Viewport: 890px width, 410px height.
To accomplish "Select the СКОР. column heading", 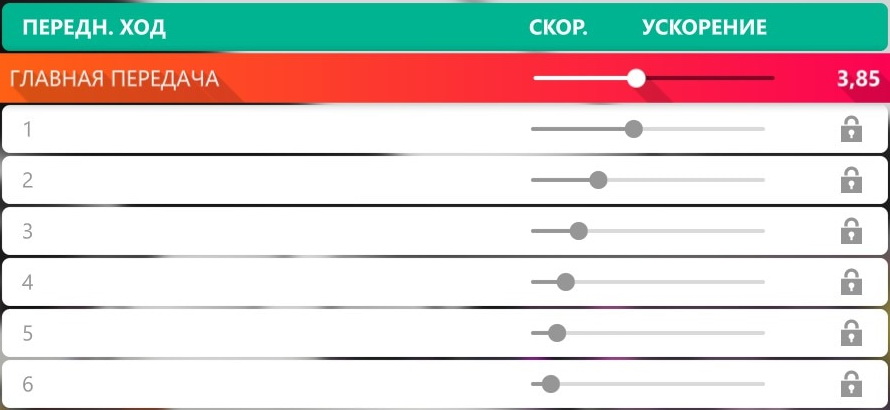I will tap(557, 26).
